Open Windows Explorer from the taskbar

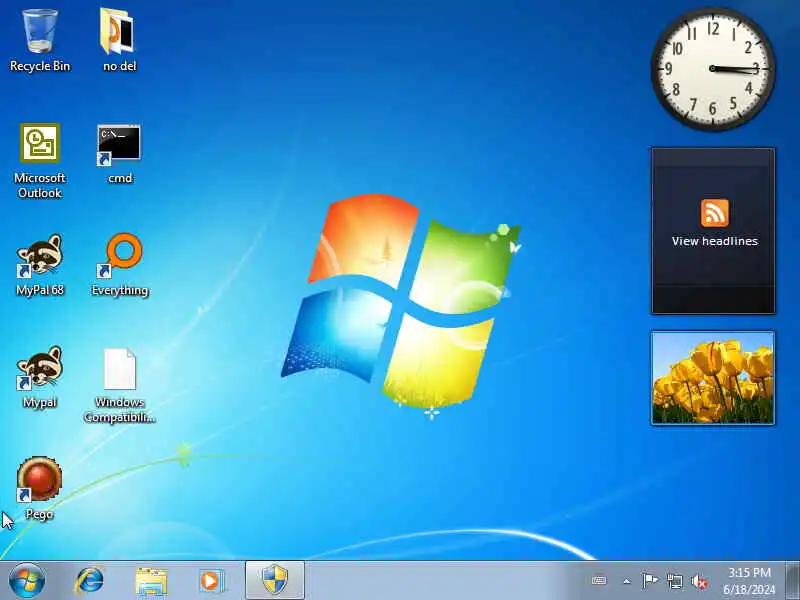(x=151, y=581)
